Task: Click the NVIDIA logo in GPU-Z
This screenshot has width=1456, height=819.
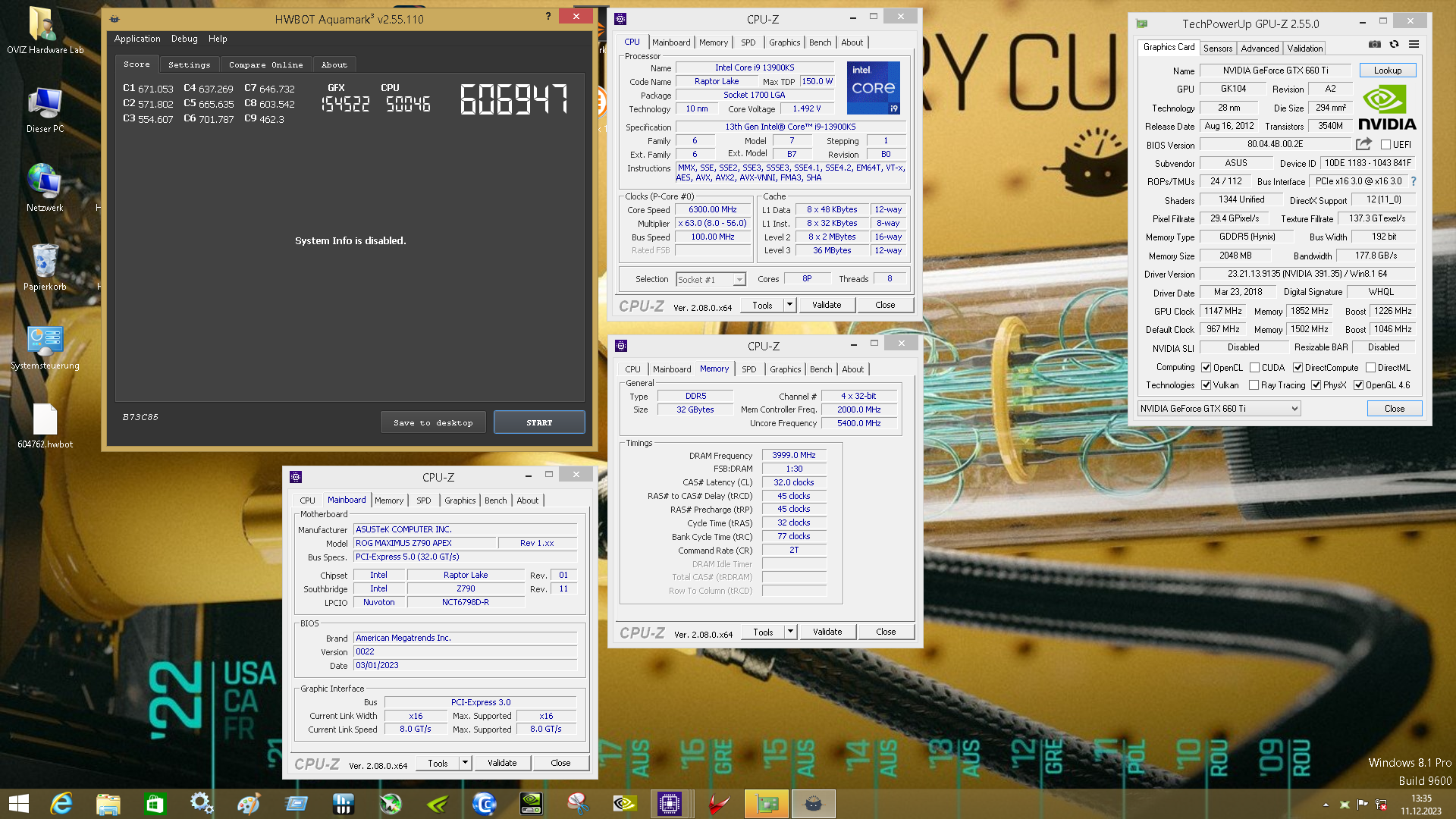Action: 1386,108
